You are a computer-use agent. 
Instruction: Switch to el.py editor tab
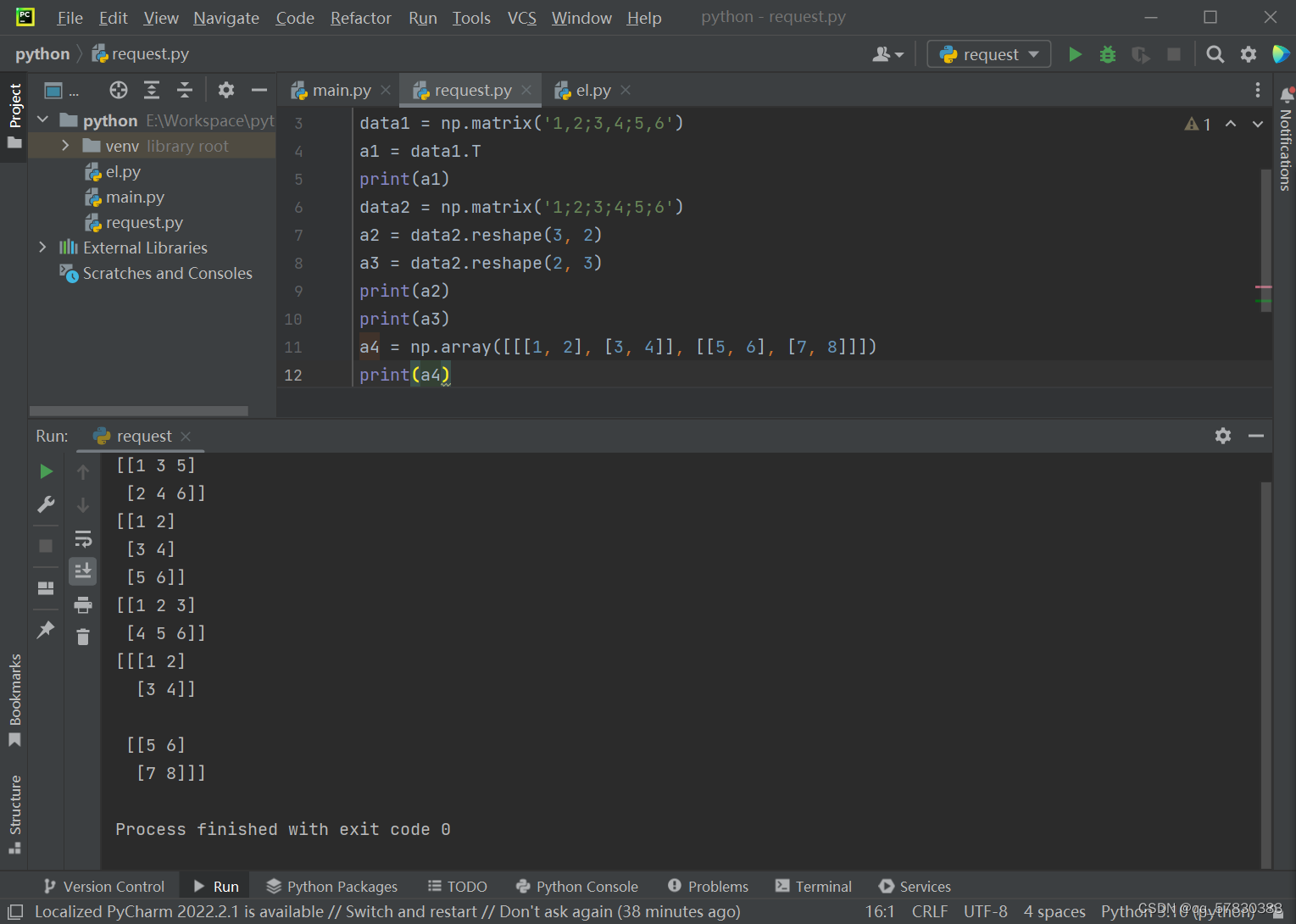[x=593, y=91]
